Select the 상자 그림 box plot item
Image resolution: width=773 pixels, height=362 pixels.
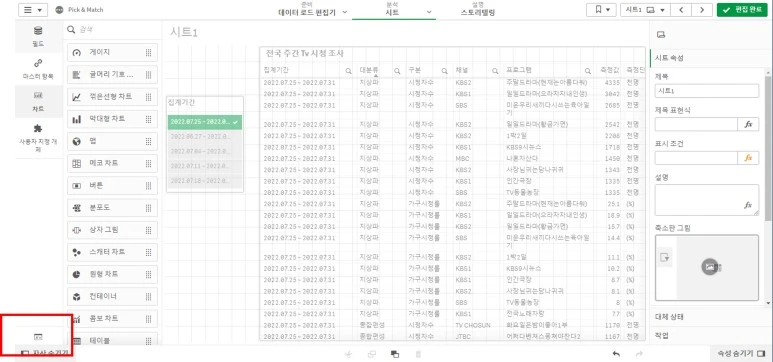tap(112, 230)
